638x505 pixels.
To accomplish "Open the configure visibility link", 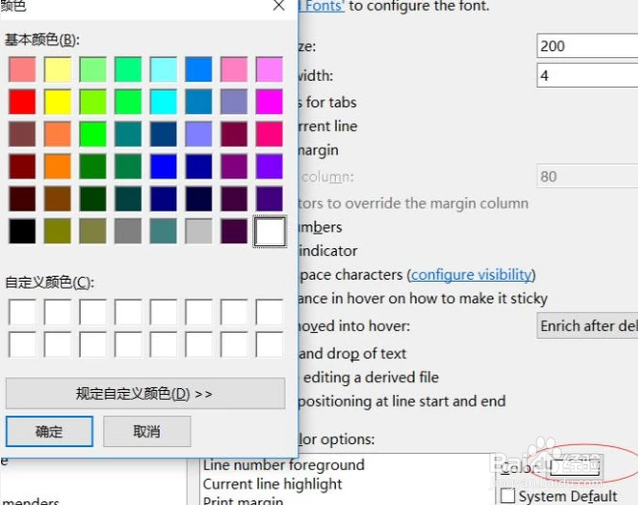I will click(x=471, y=275).
